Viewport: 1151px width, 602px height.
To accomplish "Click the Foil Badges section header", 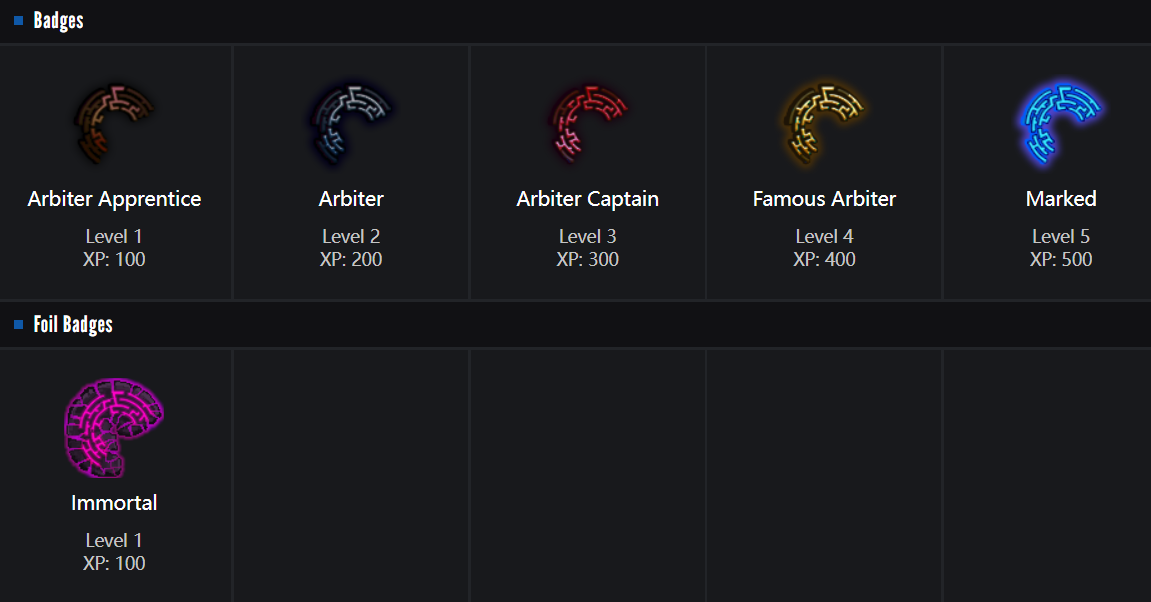I will 73,325.
